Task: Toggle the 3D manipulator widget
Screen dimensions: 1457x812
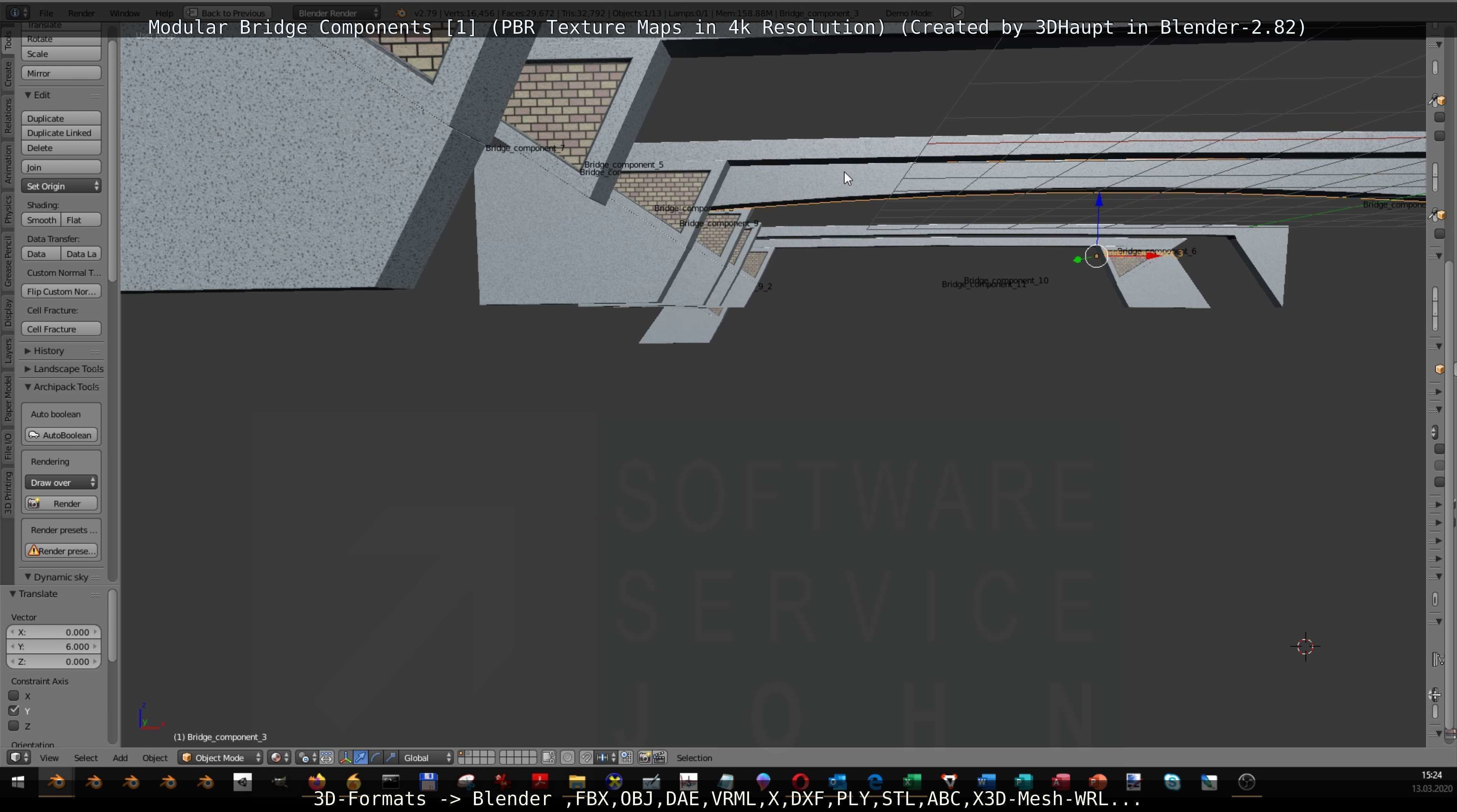Action: (345, 758)
